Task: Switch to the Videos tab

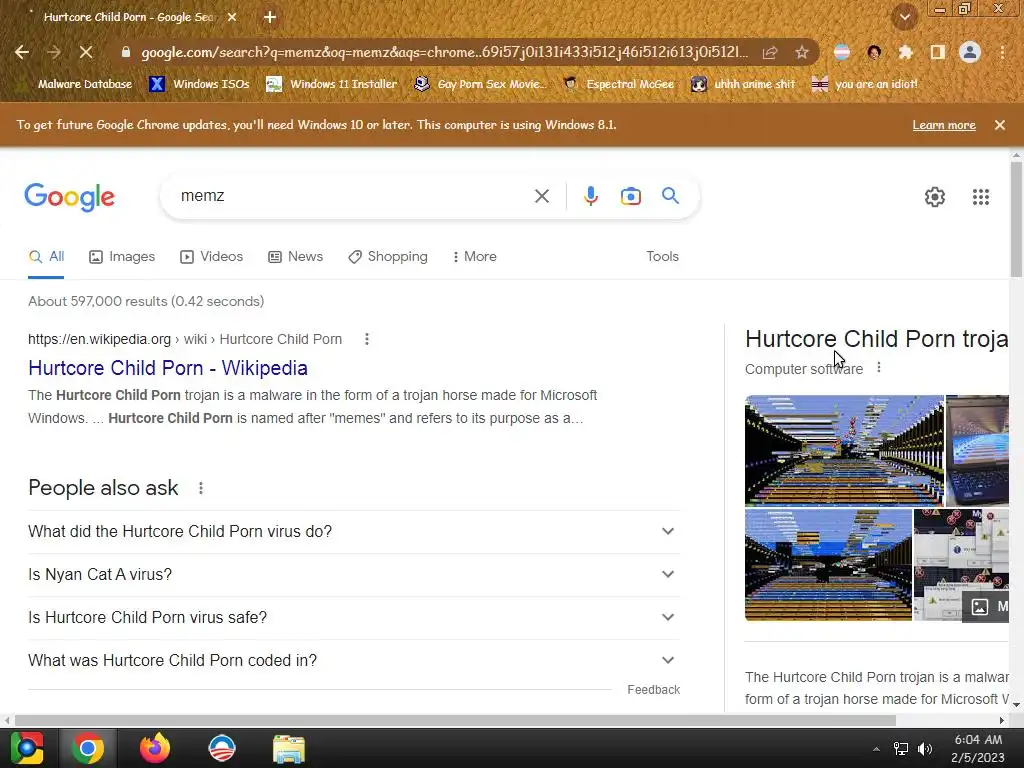Action: coord(212,257)
